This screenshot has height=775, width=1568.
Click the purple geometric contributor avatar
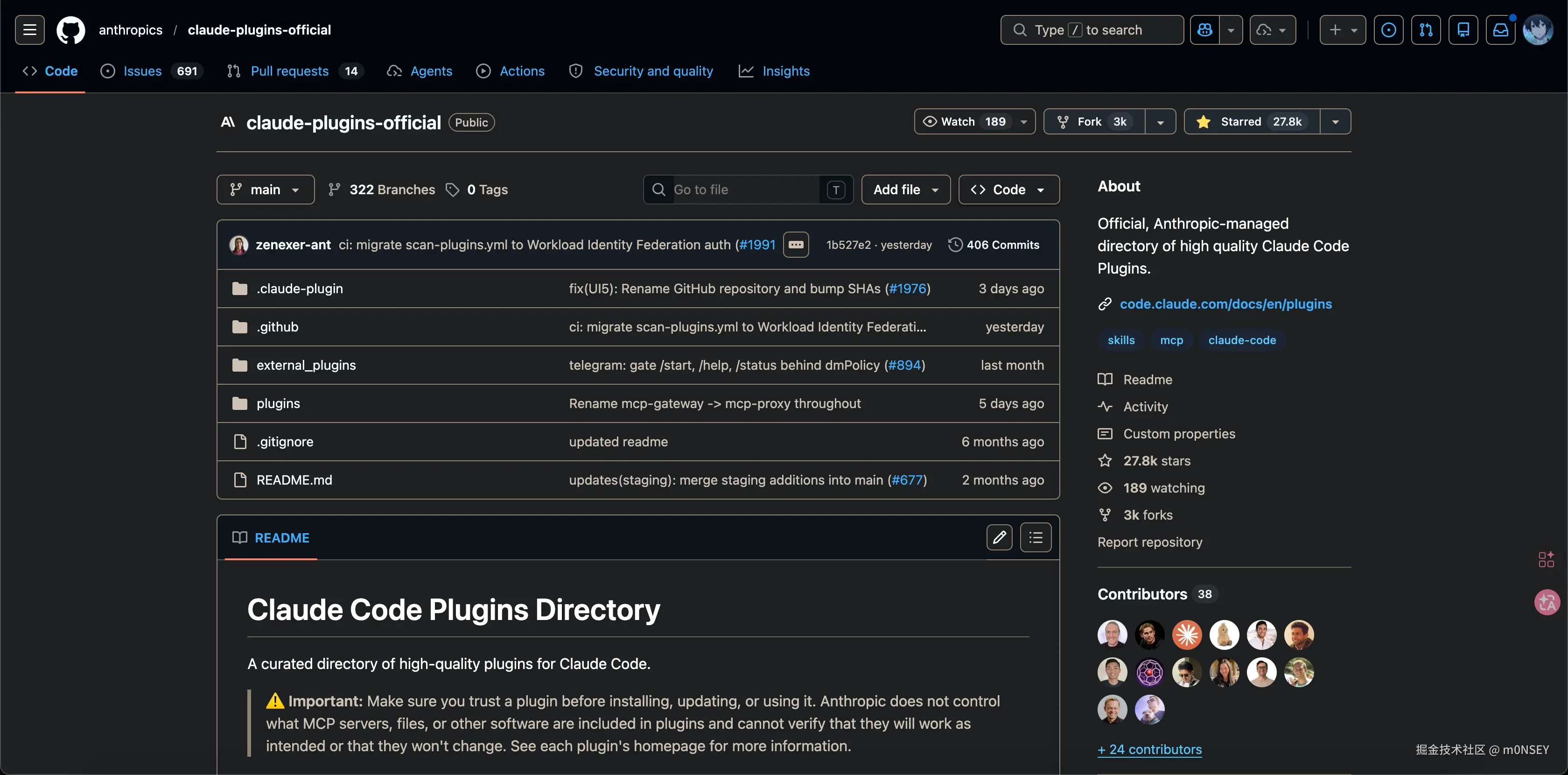[1149, 673]
